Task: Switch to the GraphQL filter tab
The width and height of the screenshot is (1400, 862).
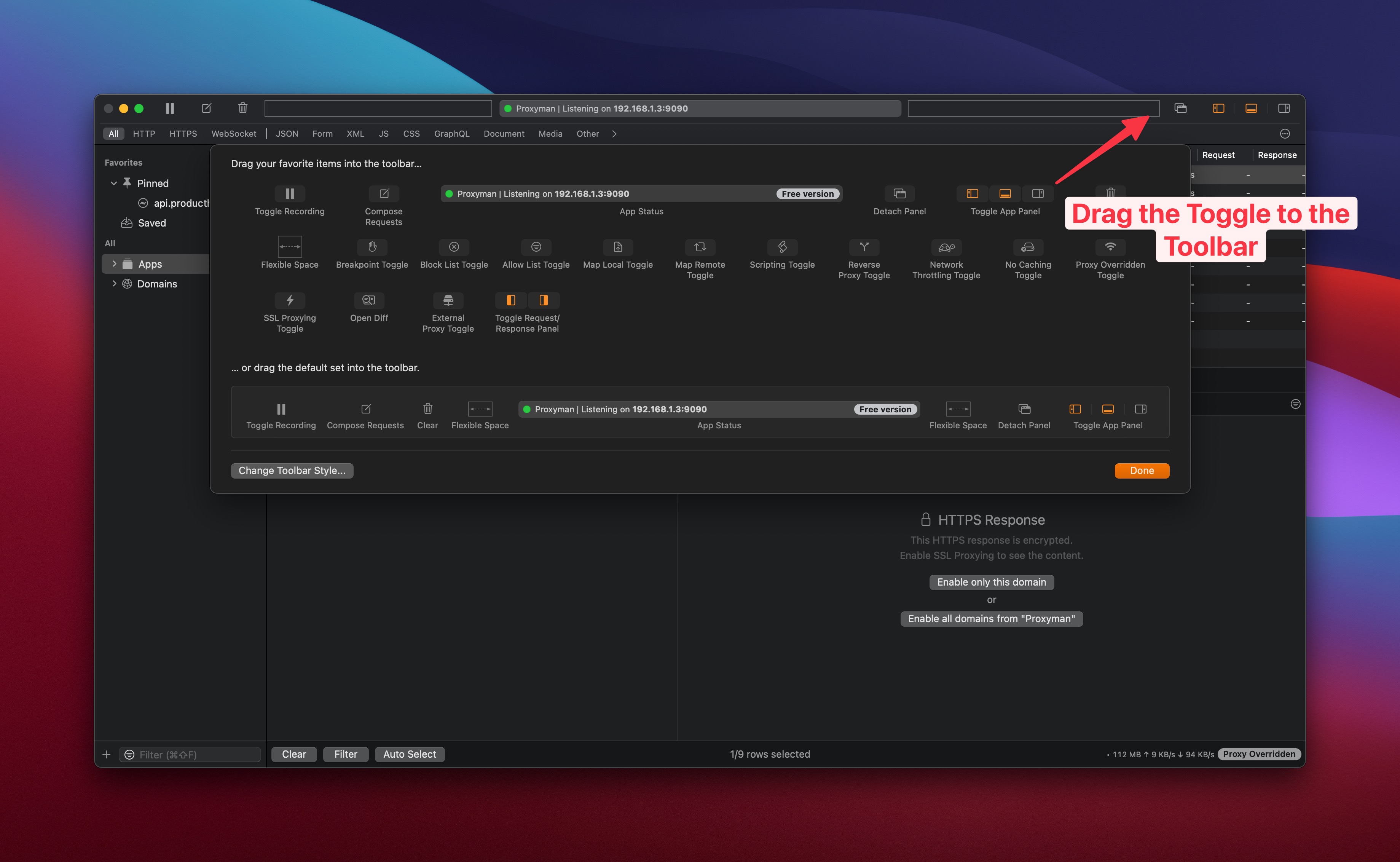Action: point(452,133)
